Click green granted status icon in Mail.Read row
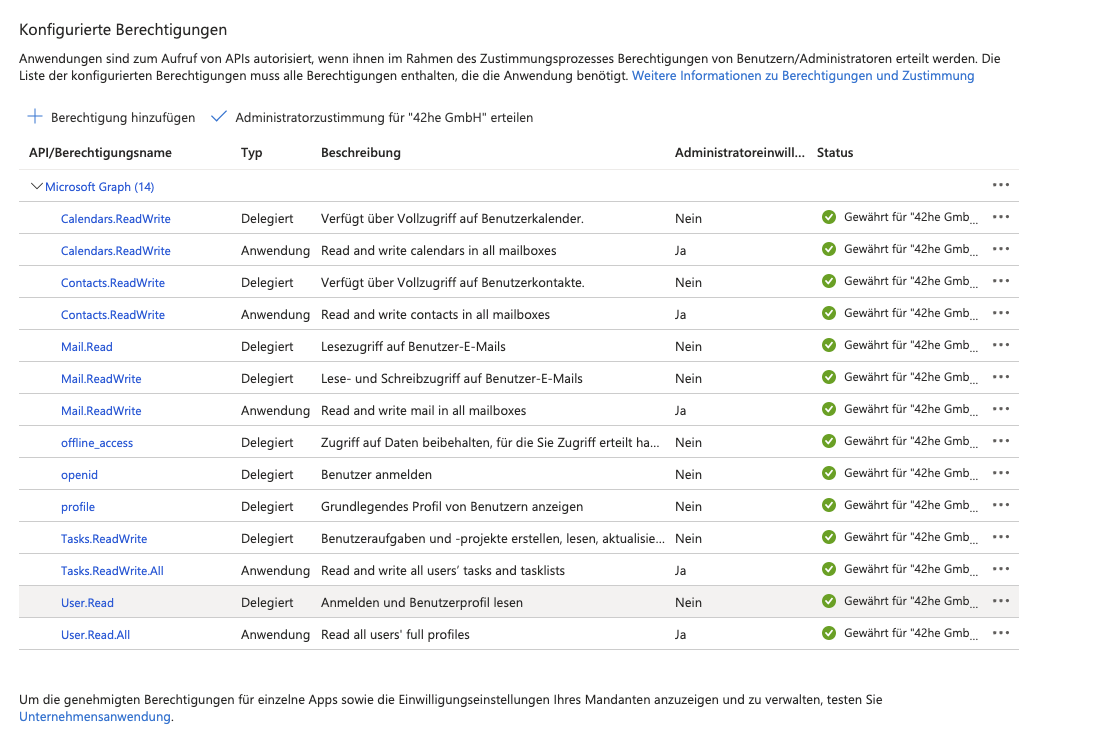 pyautogui.click(x=829, y=345)
